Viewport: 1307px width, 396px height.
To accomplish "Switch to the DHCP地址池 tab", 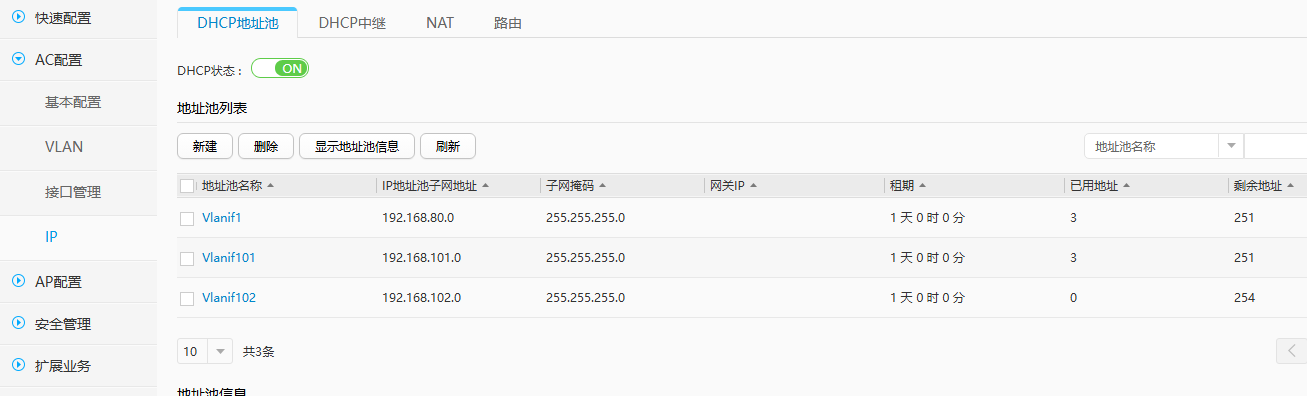I will (237, 23).
